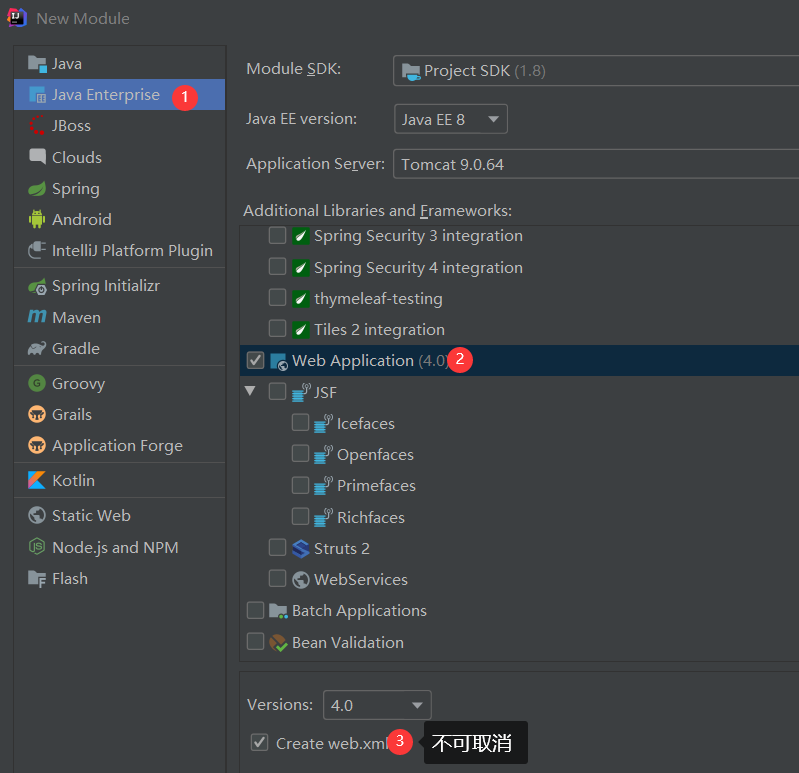Screen dimensions: 799x773
Task: Click the Primefaces framework icon
Action: click(324, 486)
